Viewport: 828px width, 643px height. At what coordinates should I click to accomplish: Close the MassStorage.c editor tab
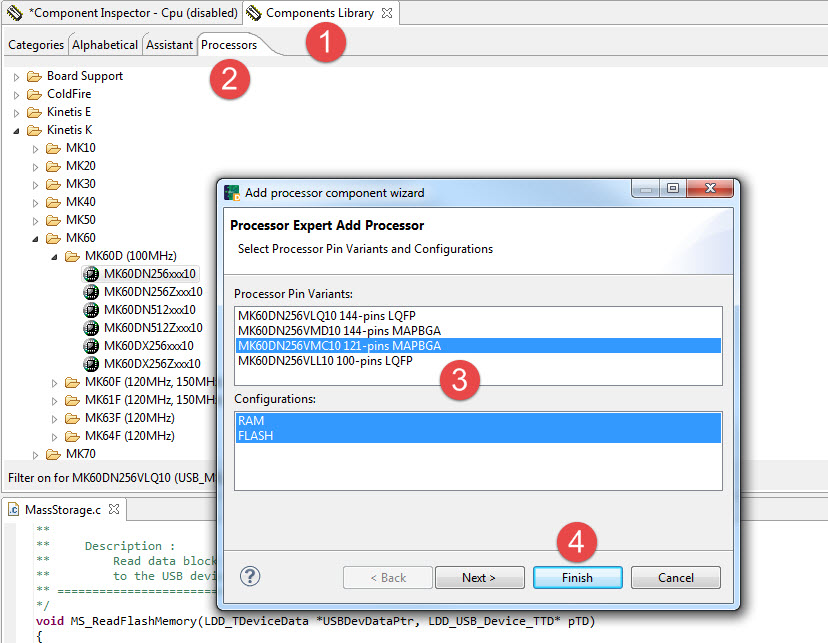tap(114, 509)
